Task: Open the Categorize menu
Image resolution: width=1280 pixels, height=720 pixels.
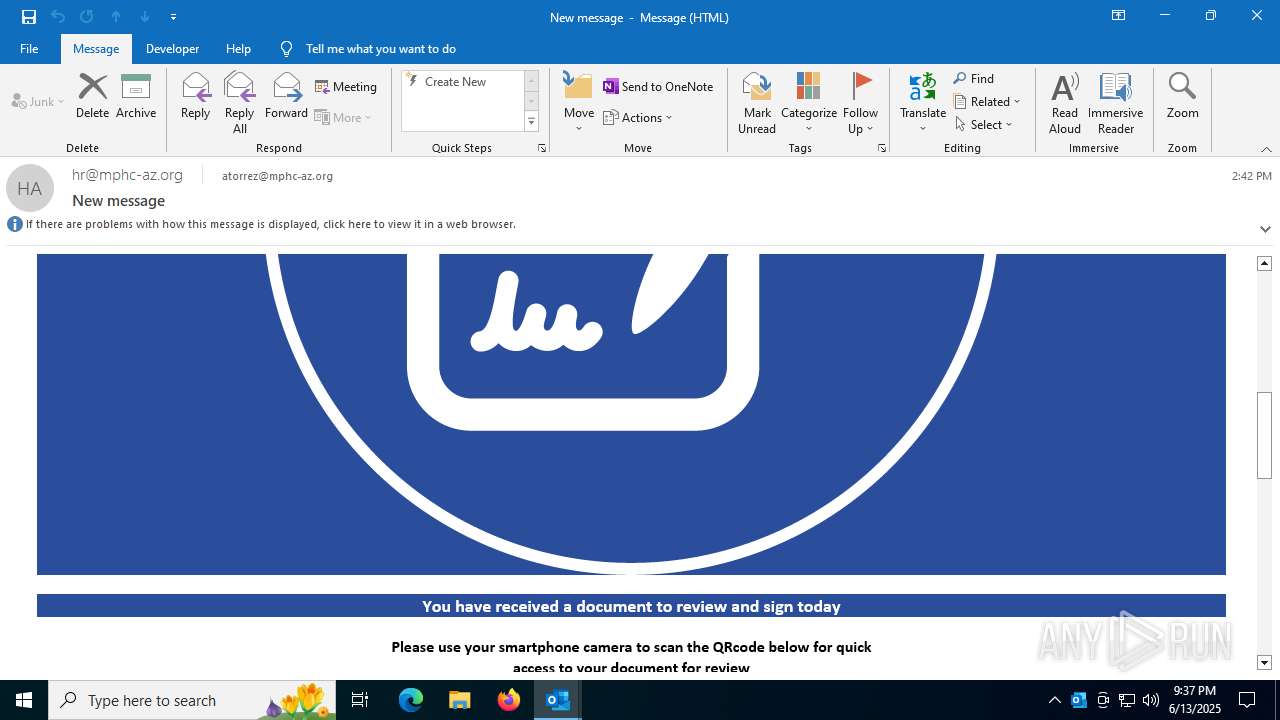Action: 809,103
